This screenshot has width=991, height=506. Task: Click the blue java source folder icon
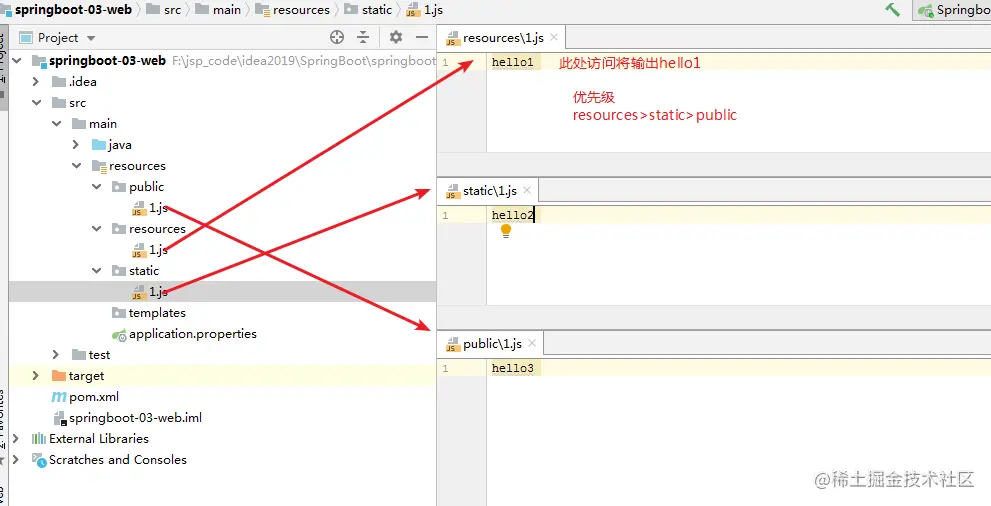pos(99,145)
